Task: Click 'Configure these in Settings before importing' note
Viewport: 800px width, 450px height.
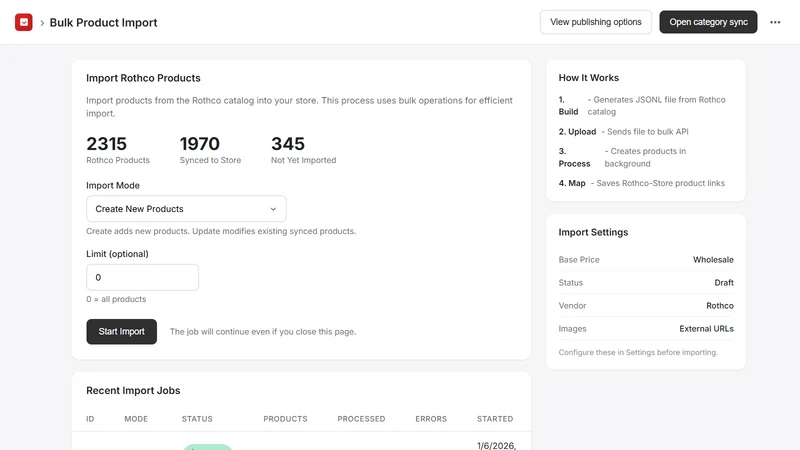Action: coord(638,353)
